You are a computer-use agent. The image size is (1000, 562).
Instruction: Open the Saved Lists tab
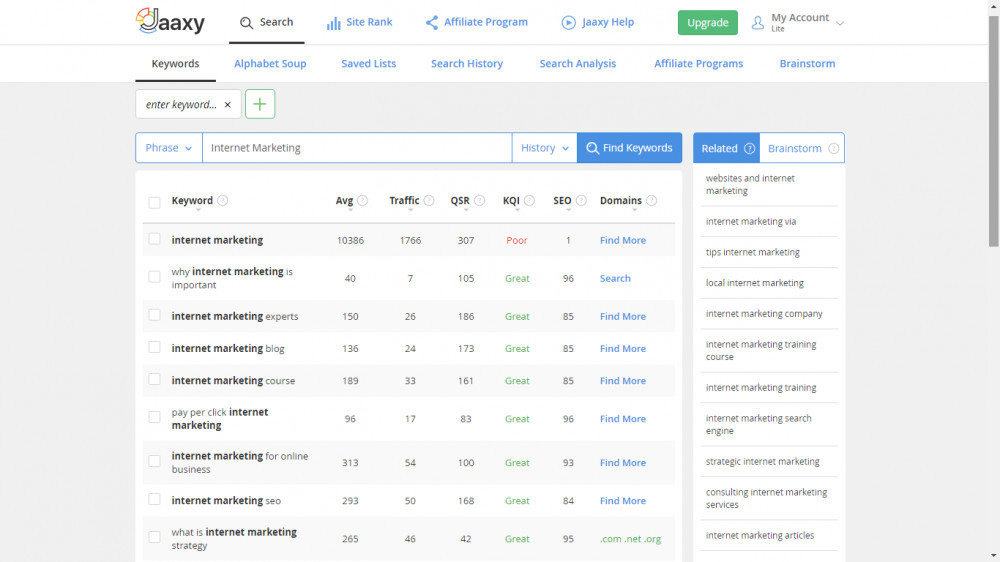(369, 63)
